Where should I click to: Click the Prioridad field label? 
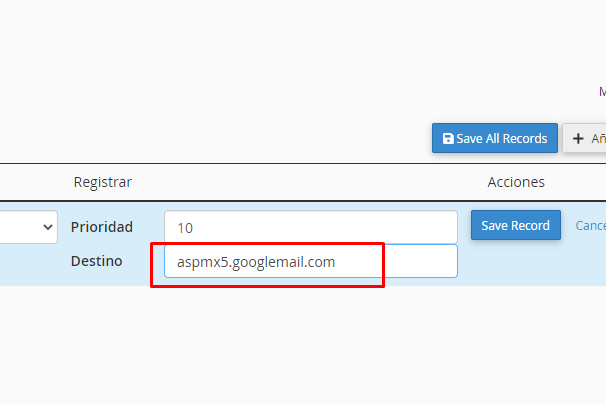pos(101,227)
